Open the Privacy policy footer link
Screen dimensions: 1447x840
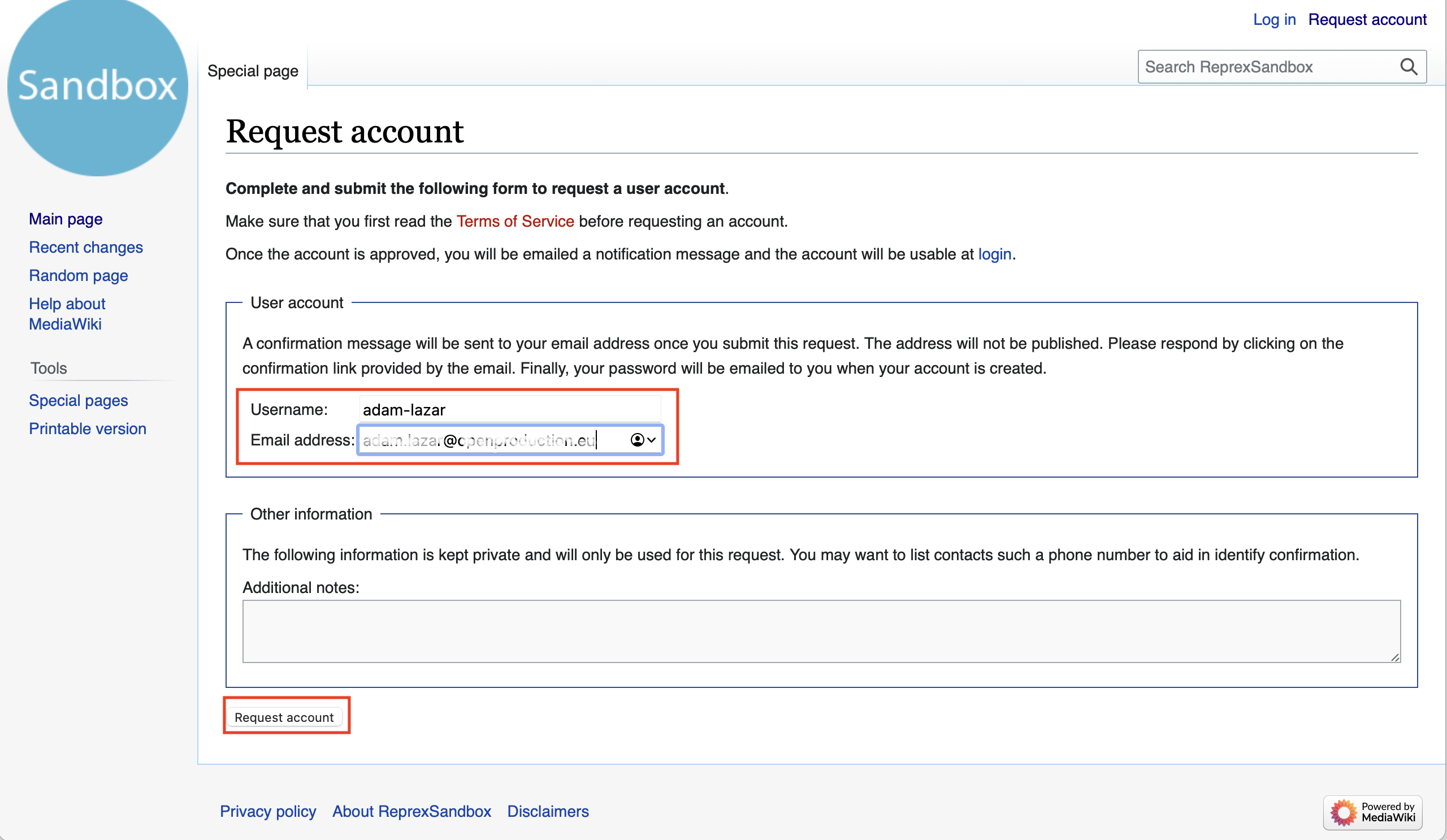click(x=267, y=811)
